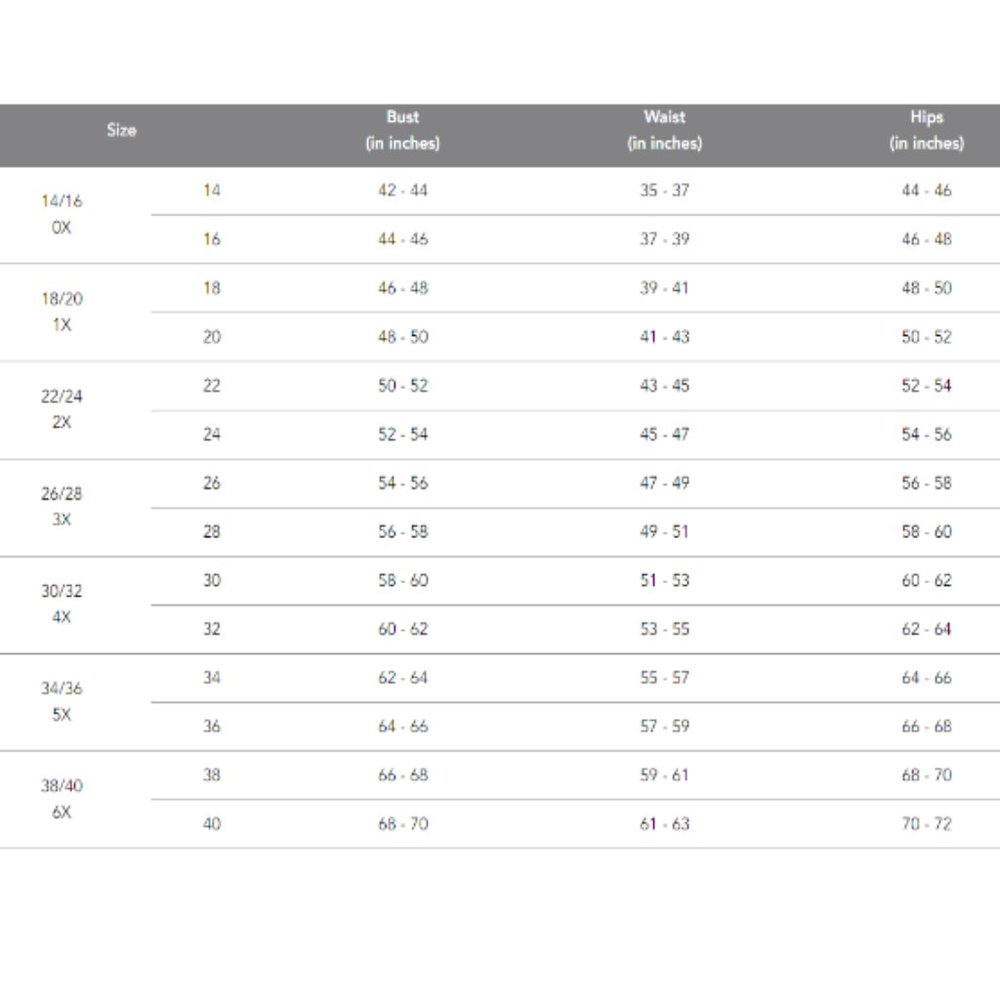Click waist value 39 - 41

(665, 288)
